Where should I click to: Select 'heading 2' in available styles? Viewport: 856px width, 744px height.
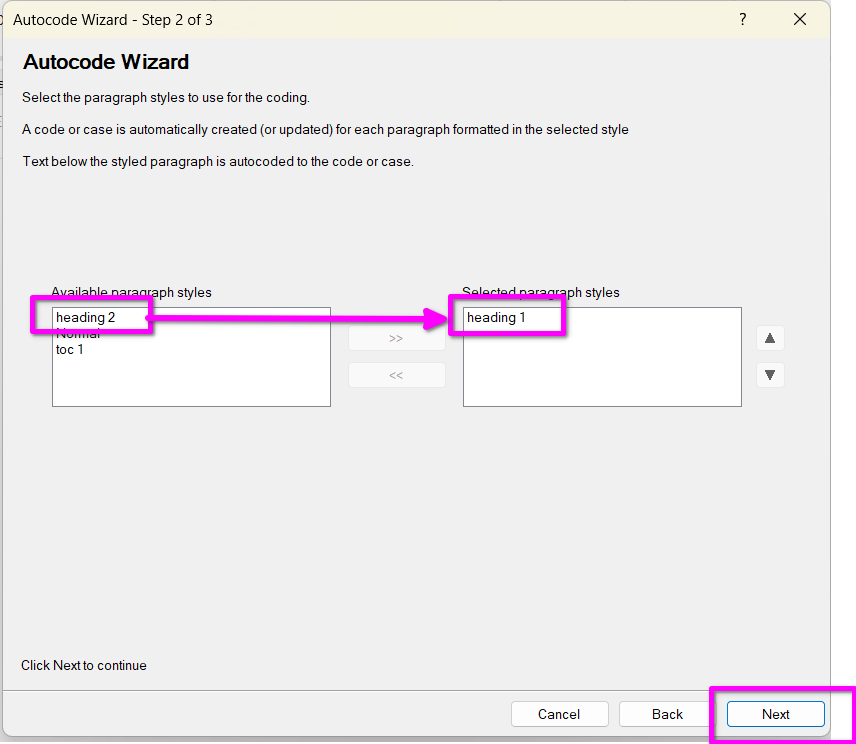coord(86,318)
